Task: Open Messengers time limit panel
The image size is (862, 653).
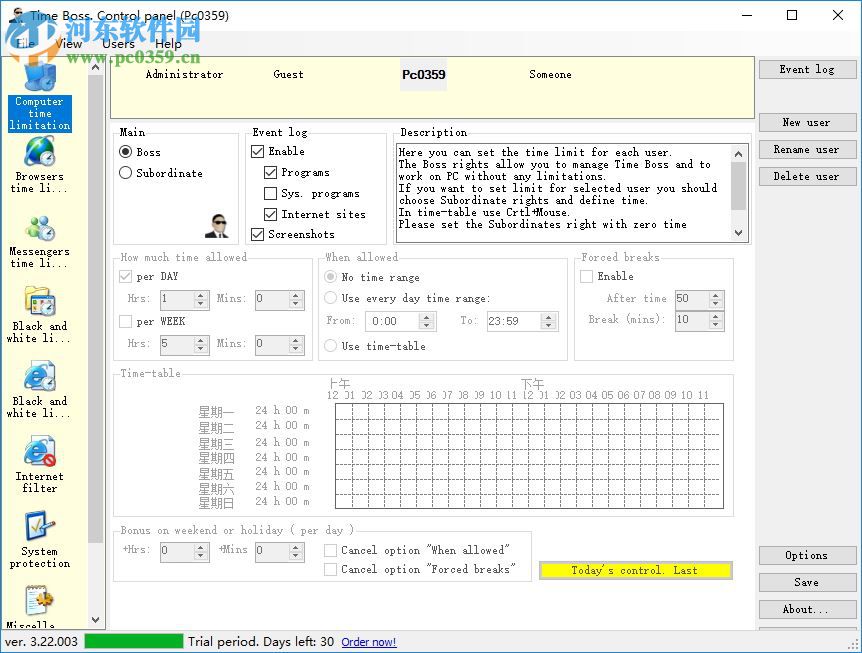Action: tap(39, 240)
